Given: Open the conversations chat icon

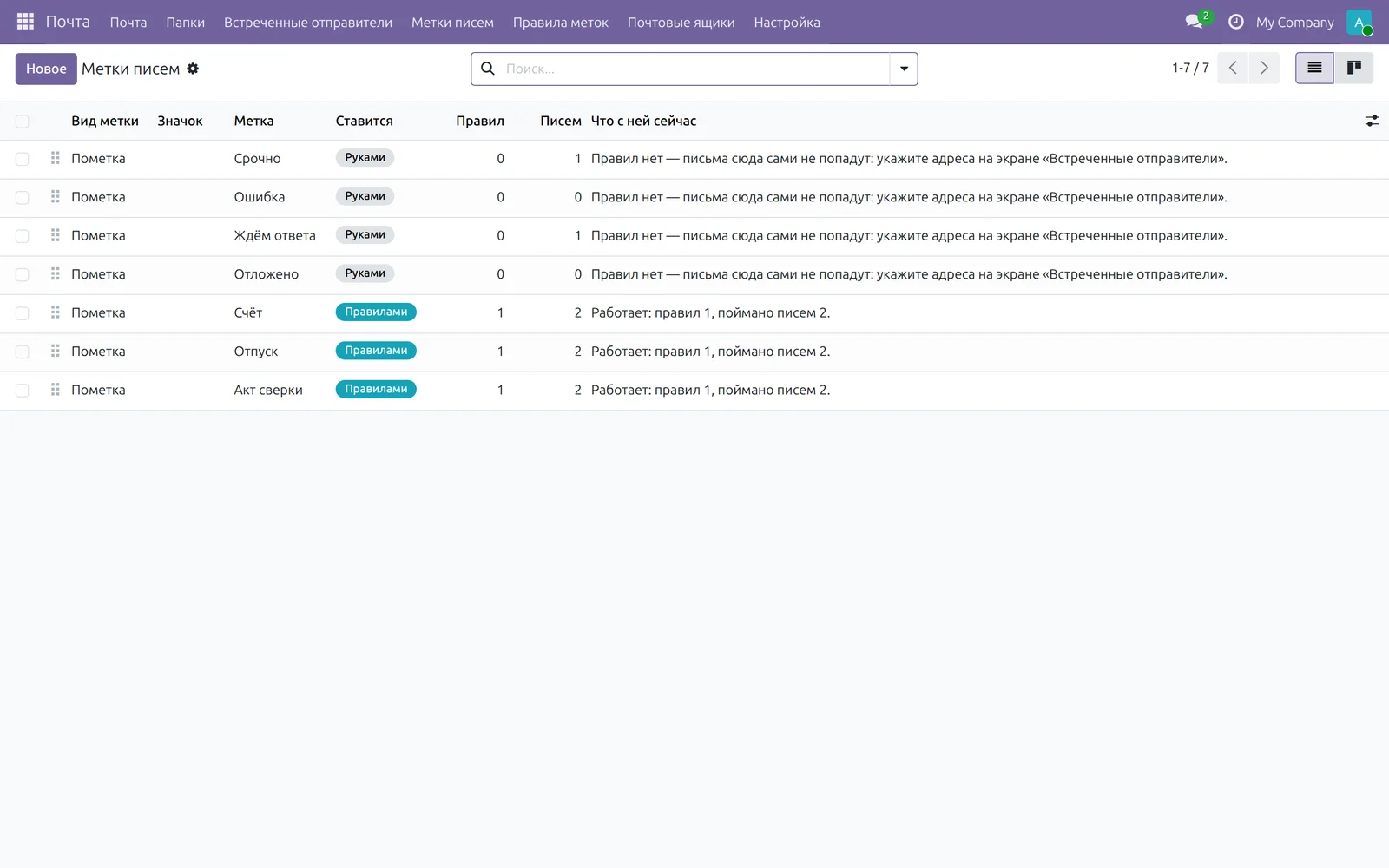Looking at the screenshot, I should 1195,22.
